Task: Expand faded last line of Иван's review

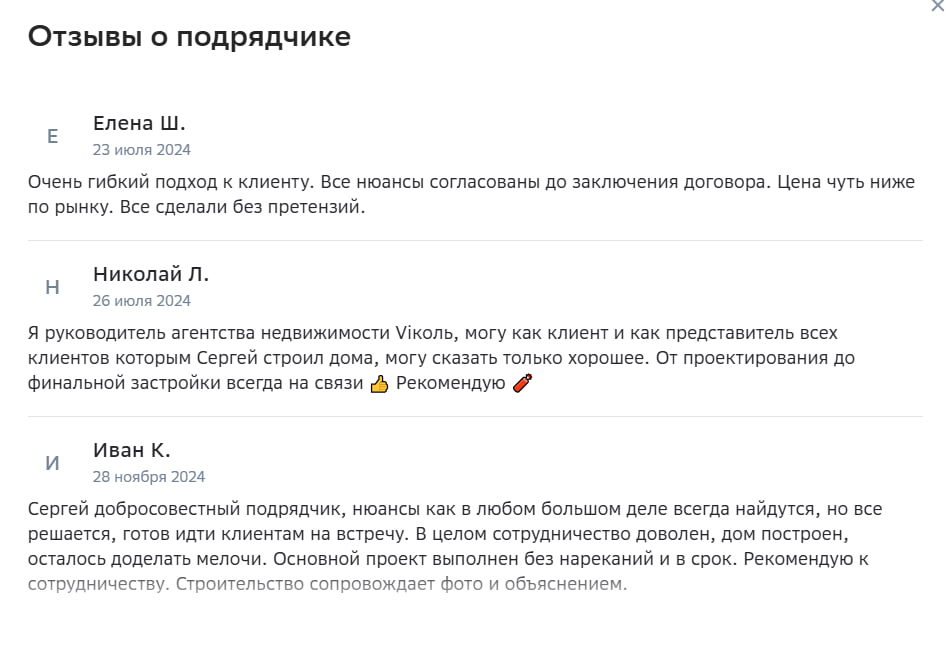Action: 328,584
